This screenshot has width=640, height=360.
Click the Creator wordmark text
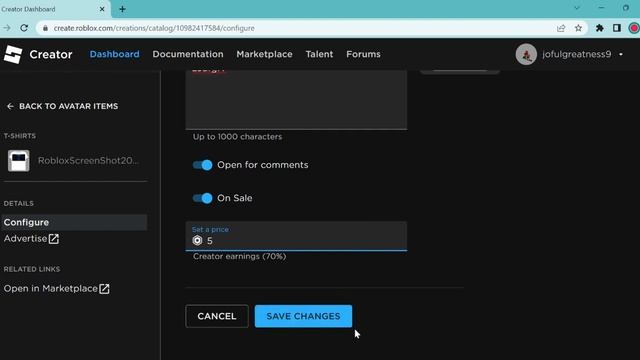click(51, 54)
